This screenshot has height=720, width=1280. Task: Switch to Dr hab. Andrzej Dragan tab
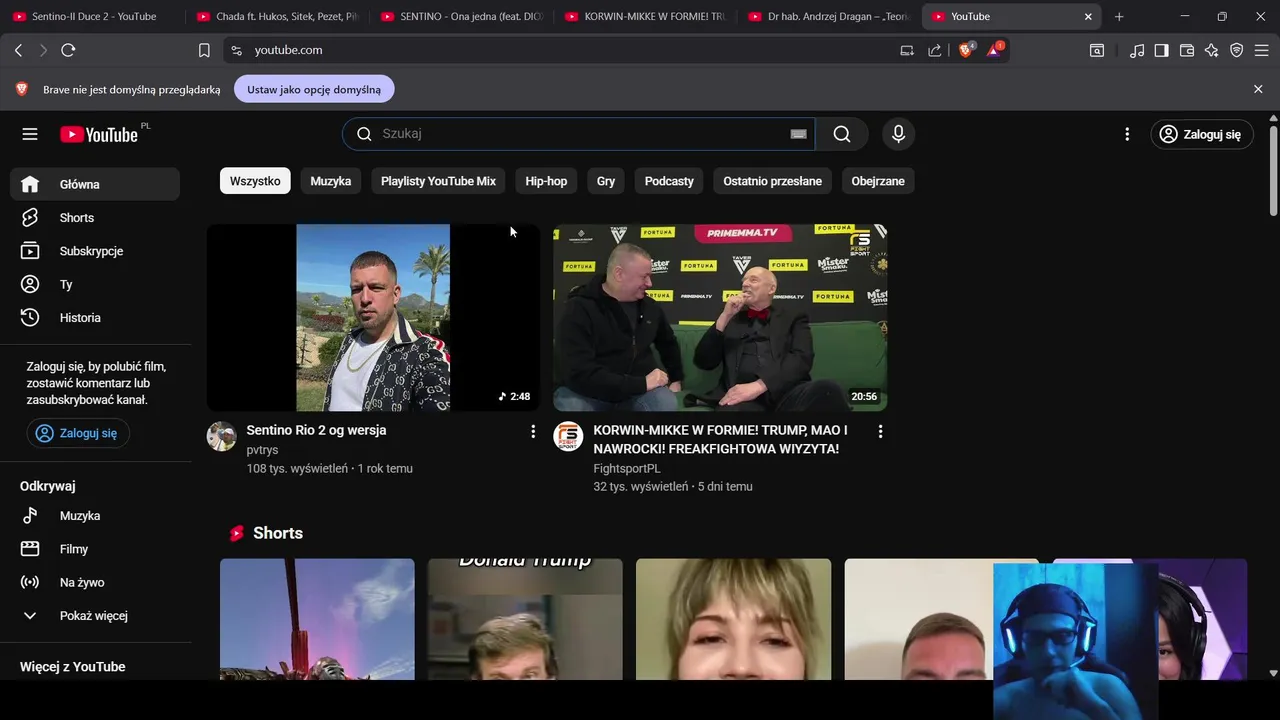[x=831, y=16]
